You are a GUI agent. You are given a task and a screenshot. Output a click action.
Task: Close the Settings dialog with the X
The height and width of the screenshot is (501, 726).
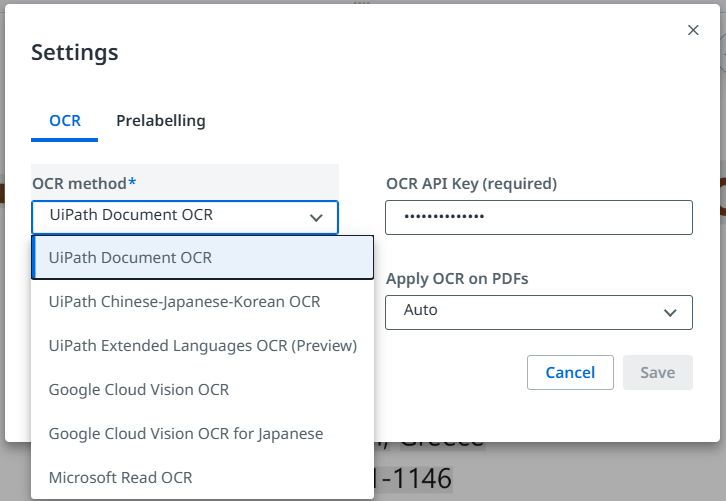pos(693,30)
